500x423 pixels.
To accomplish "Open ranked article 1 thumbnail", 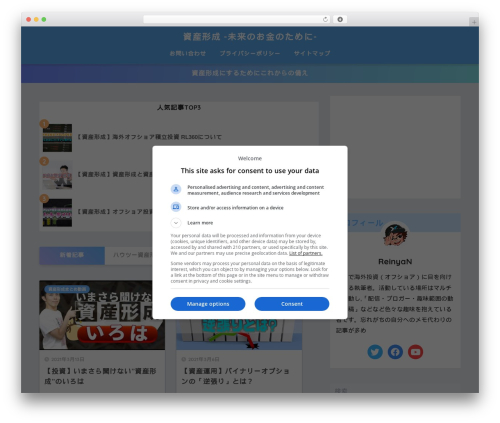I will click(57, 138).
